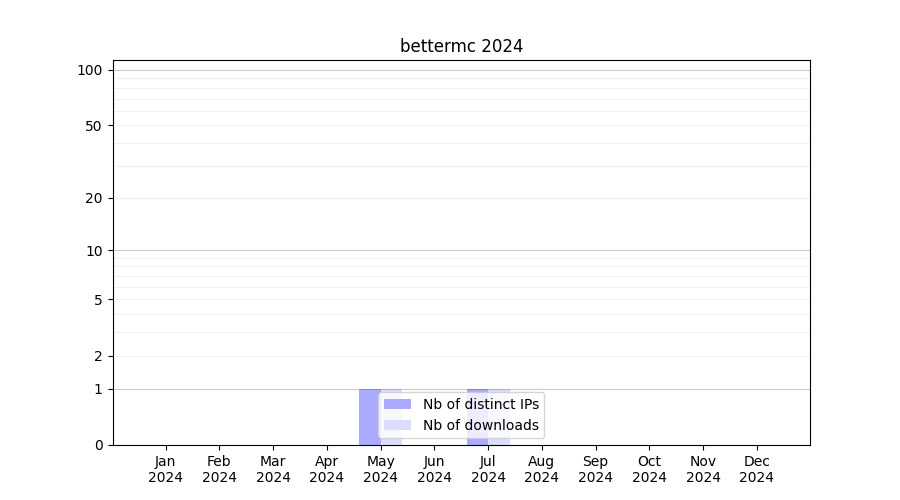Image resolution: width=900 pixels, height=500 pixels.
Task: Click the 'Nb of distinct IPs' legend swatch
Action: pos(397,404)
